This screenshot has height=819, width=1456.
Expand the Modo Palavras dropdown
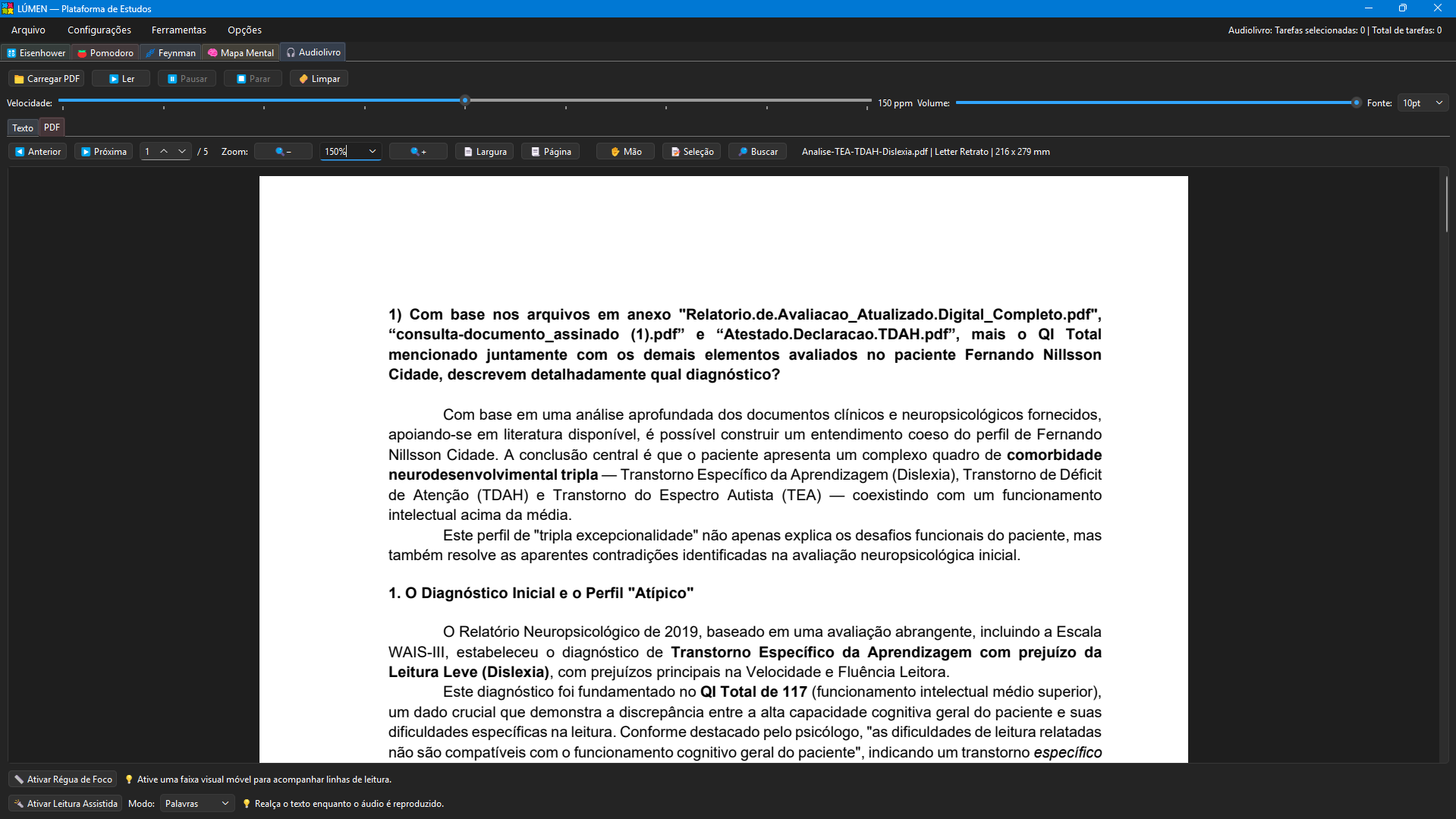[x=197, y=804]
